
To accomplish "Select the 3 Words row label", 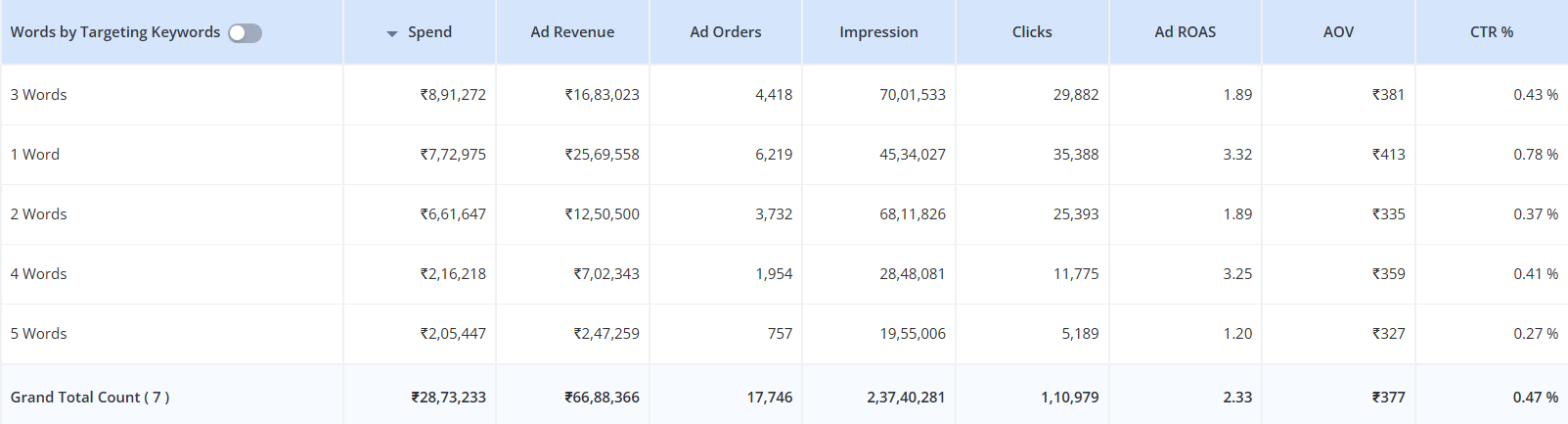I will point(39,95).
